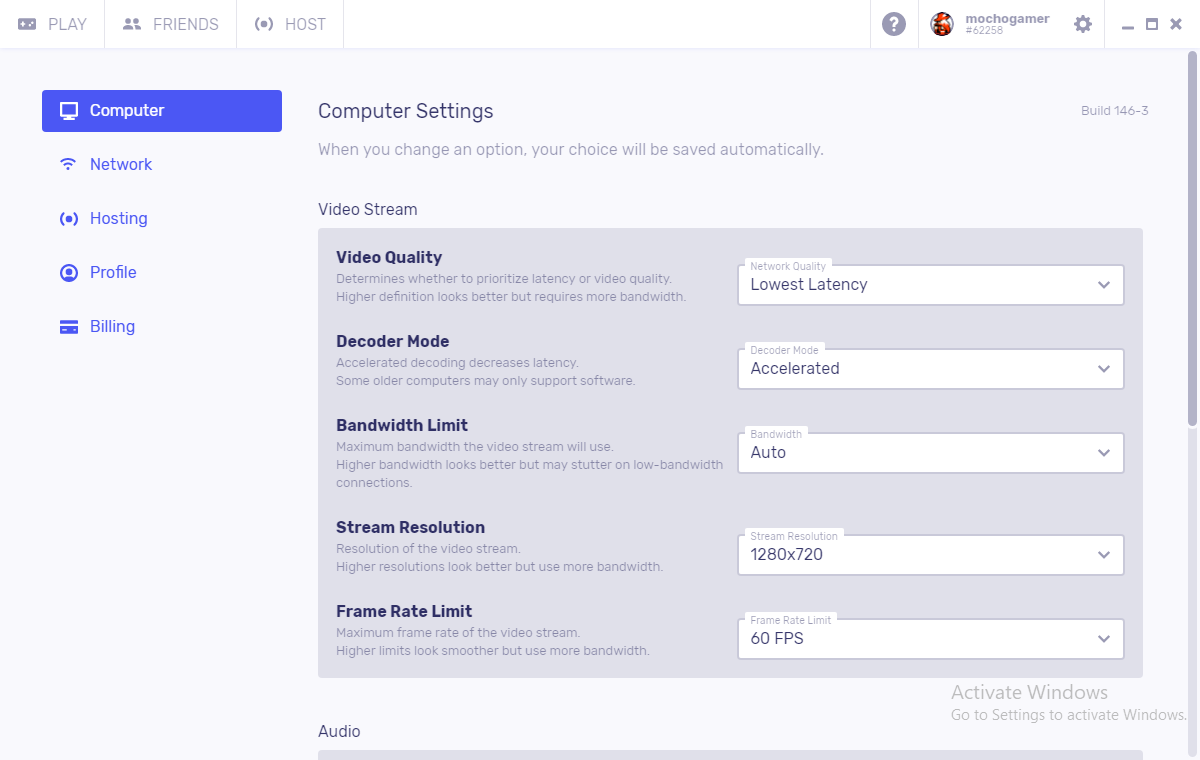The height and width of the screenshot is (760, 1200).
Task: Expand the Bandwidth dropdown set to Auto
Action: (x=930, y=452)
